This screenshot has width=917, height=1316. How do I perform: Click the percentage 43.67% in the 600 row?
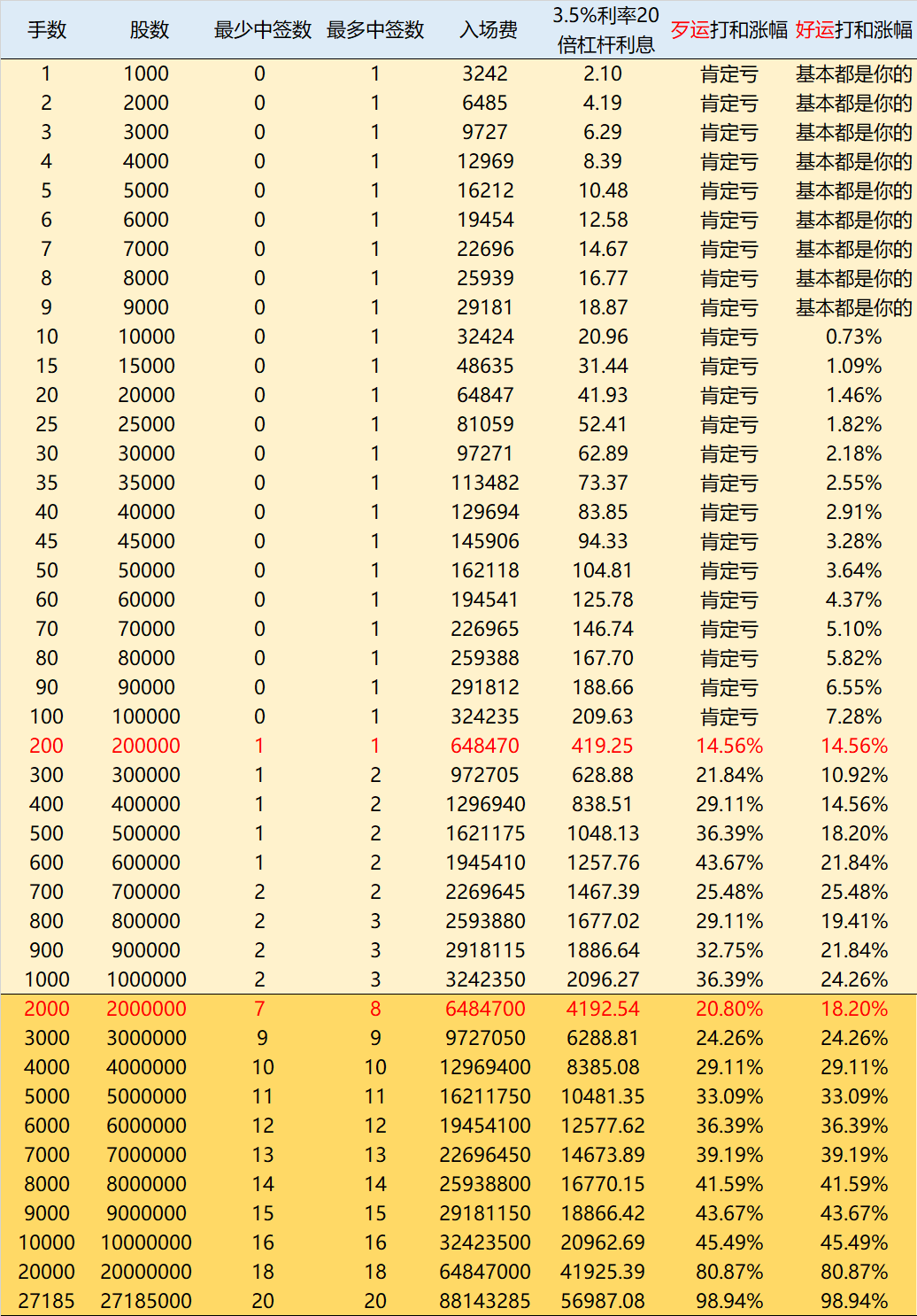729,863
